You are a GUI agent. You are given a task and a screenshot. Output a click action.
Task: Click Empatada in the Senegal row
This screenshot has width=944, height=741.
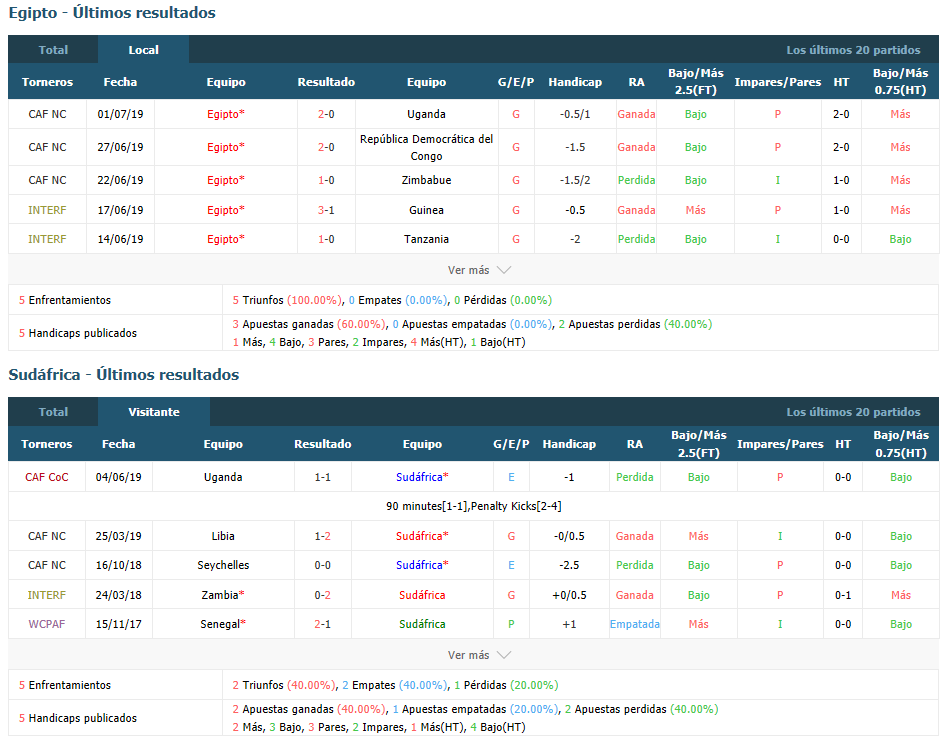point(635,624)
